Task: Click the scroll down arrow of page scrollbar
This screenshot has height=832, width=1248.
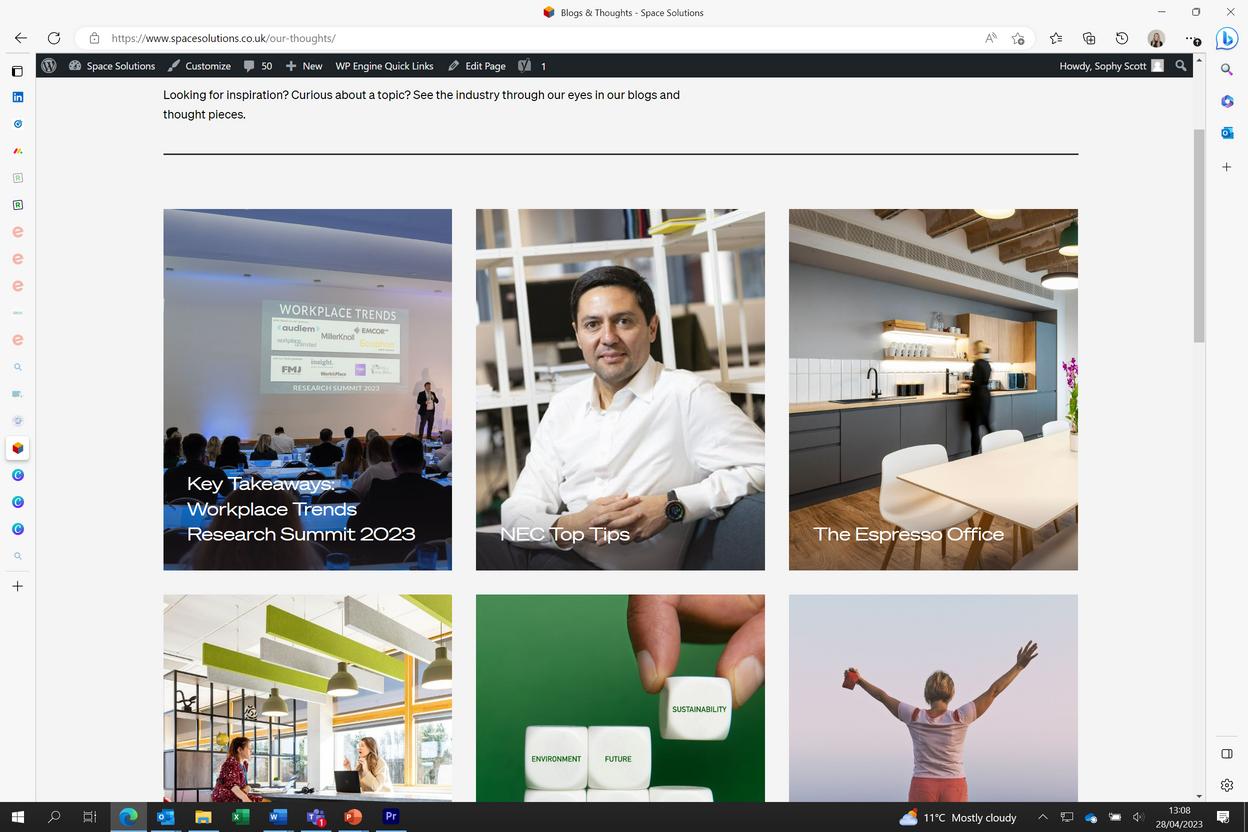Action: coord(1199,795)
